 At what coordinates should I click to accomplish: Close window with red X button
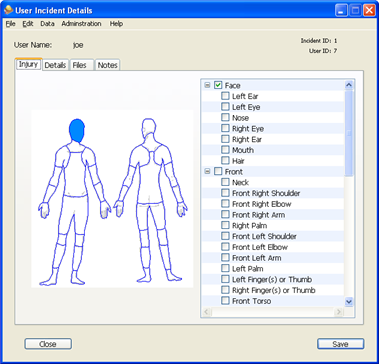coord(369,10)
